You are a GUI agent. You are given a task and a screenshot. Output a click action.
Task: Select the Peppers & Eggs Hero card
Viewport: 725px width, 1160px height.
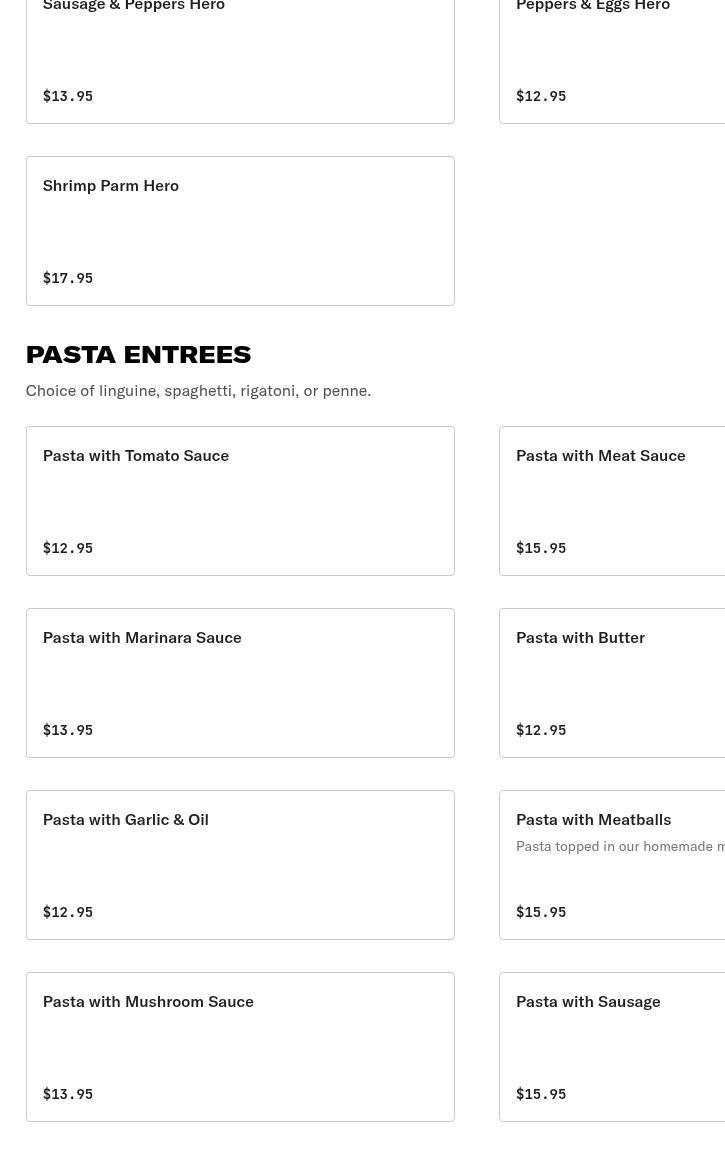612,61
